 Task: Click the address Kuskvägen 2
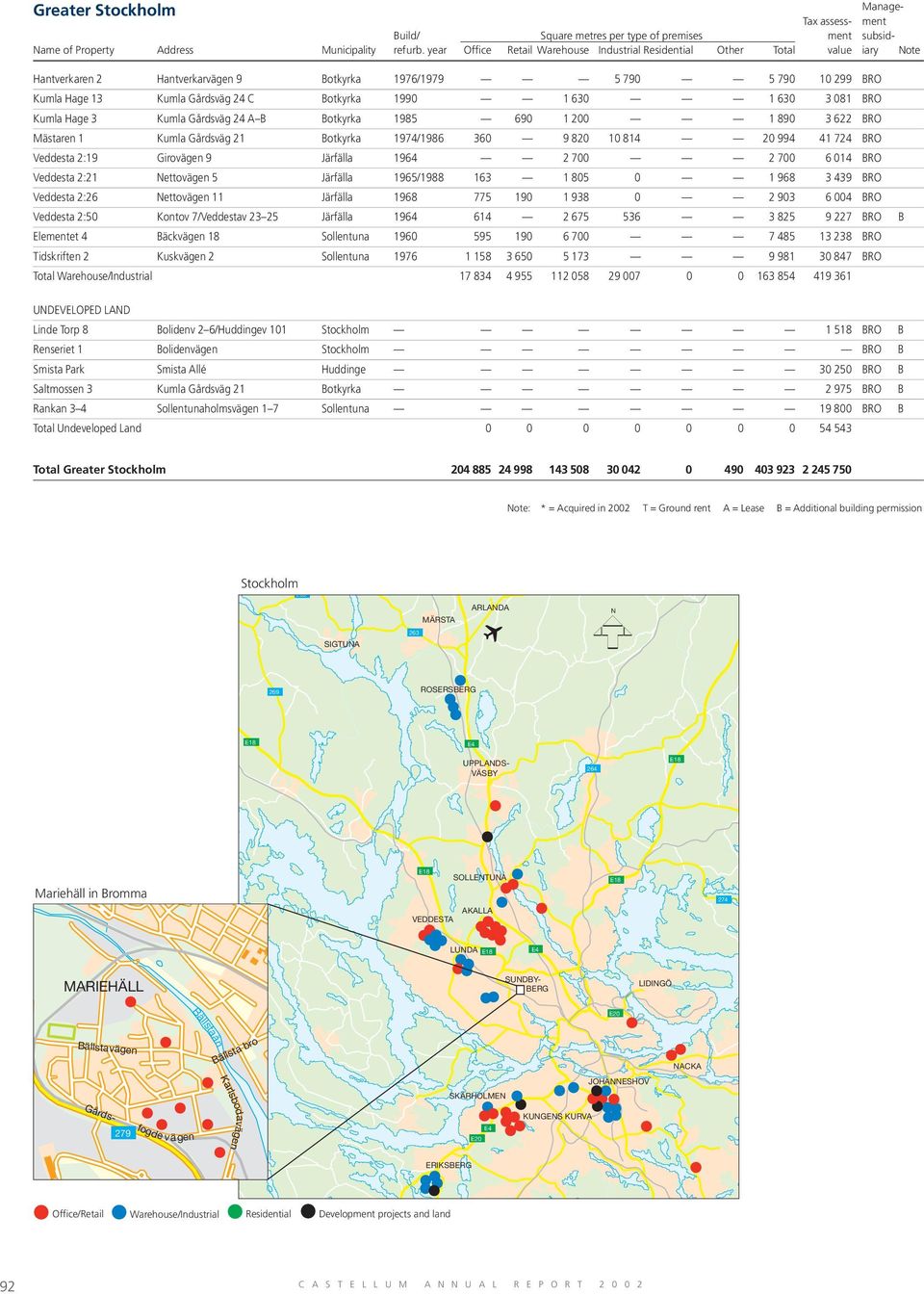[185, 256]
